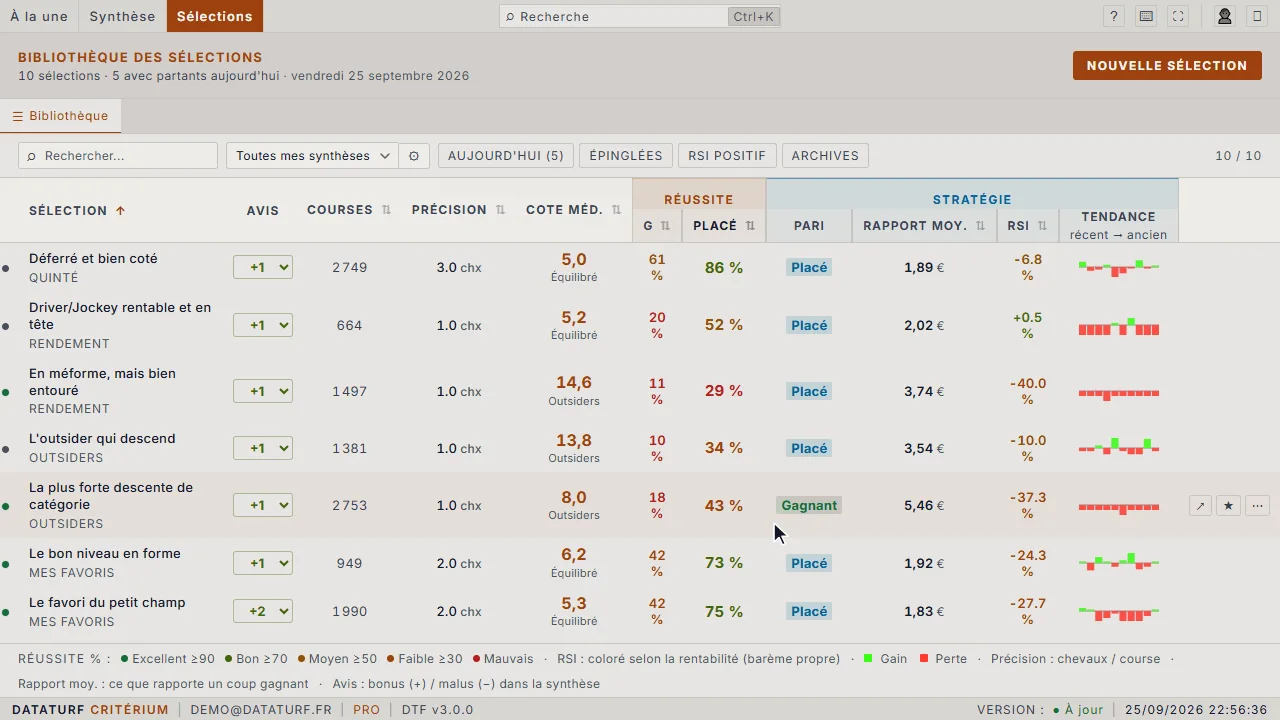Go to the À la une tab

pyautogui.click(x=39, y=16)
